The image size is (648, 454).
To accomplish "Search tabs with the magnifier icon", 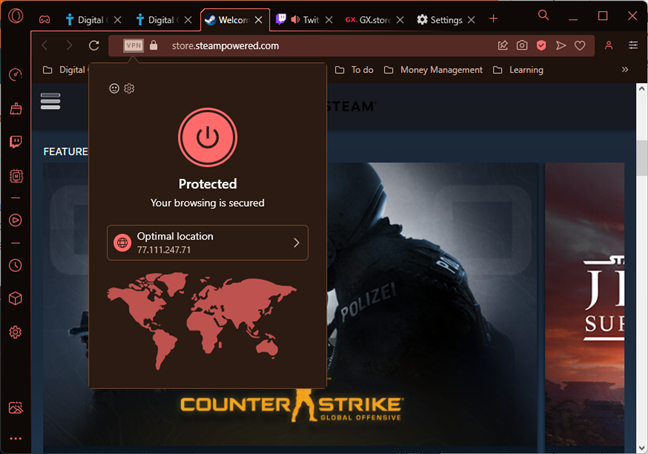I will [543, 16].
